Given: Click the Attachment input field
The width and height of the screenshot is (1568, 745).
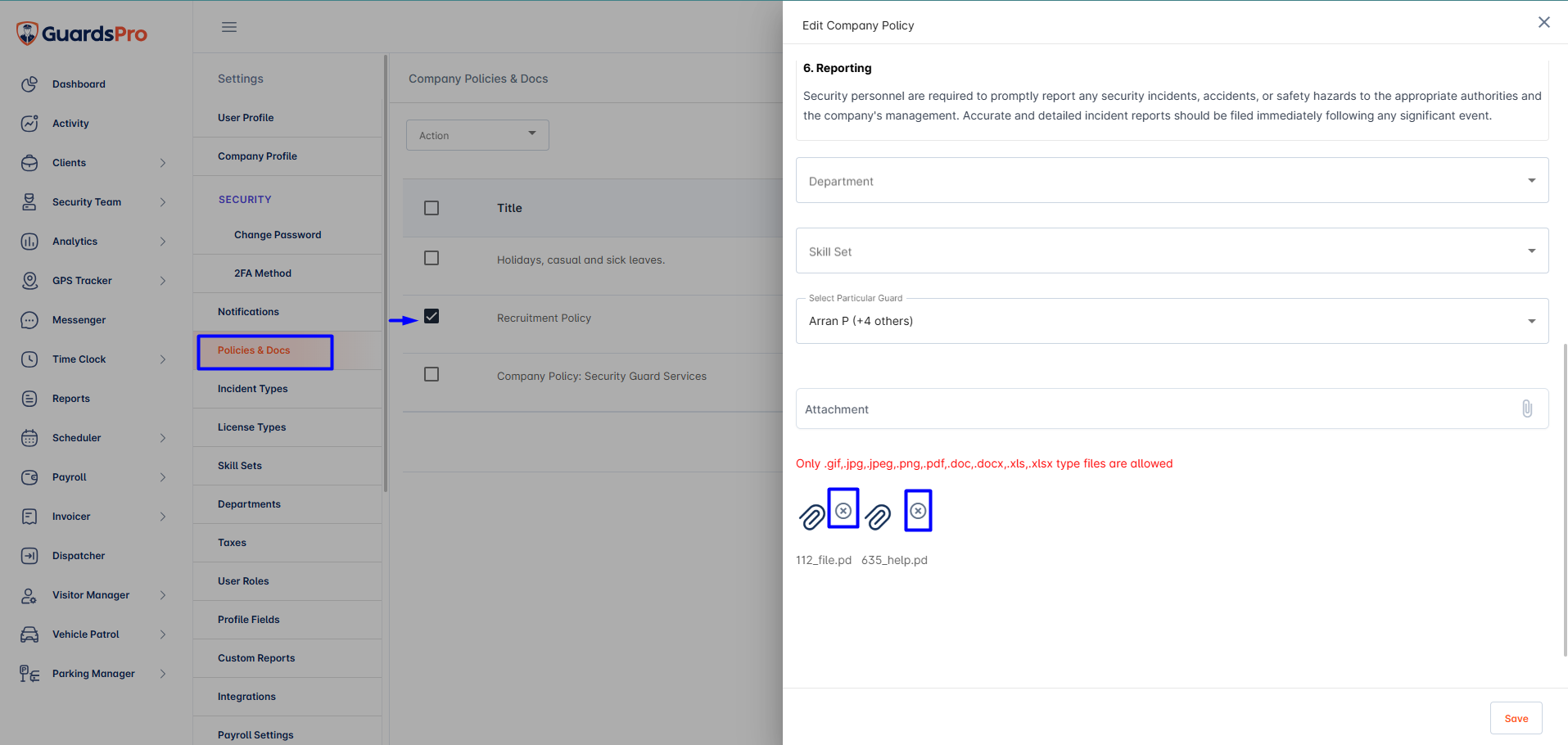Looking at the screenshot, I should [x=1172, y=409].
